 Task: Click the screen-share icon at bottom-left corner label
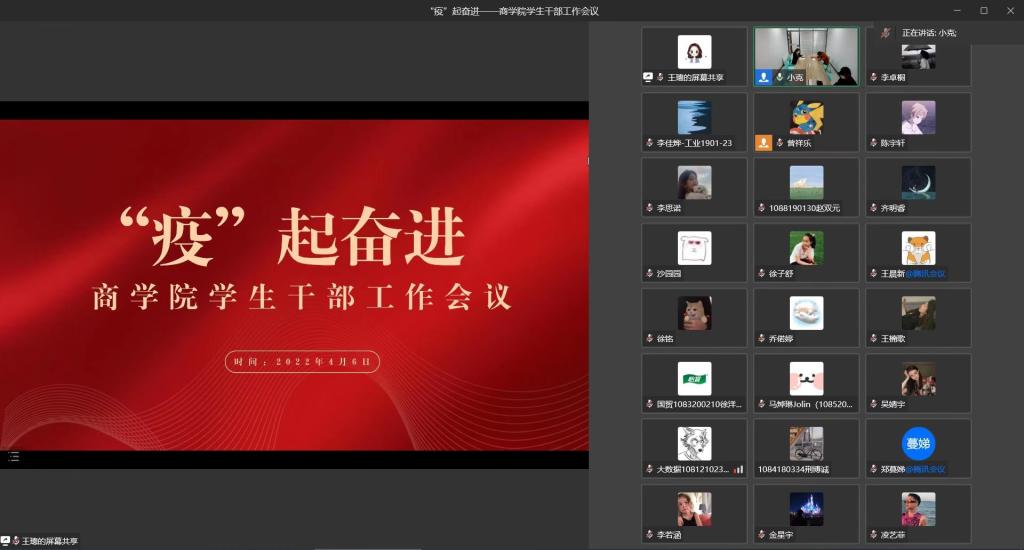6,541
